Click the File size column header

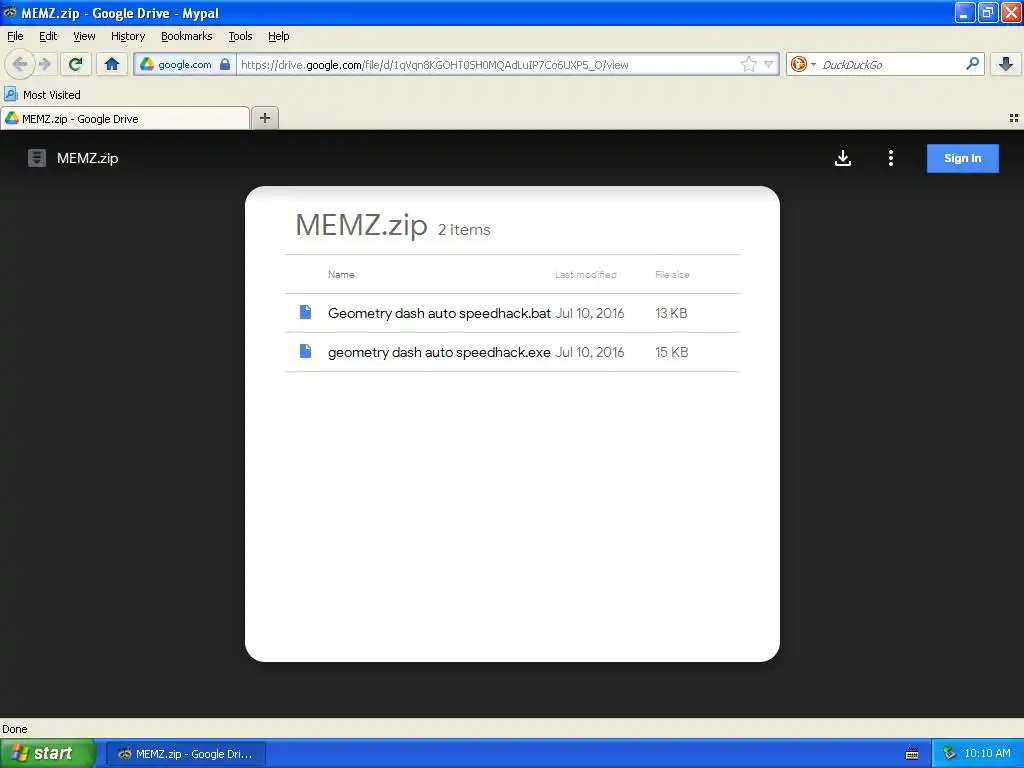pyautogui.click(x=672, y=274)
